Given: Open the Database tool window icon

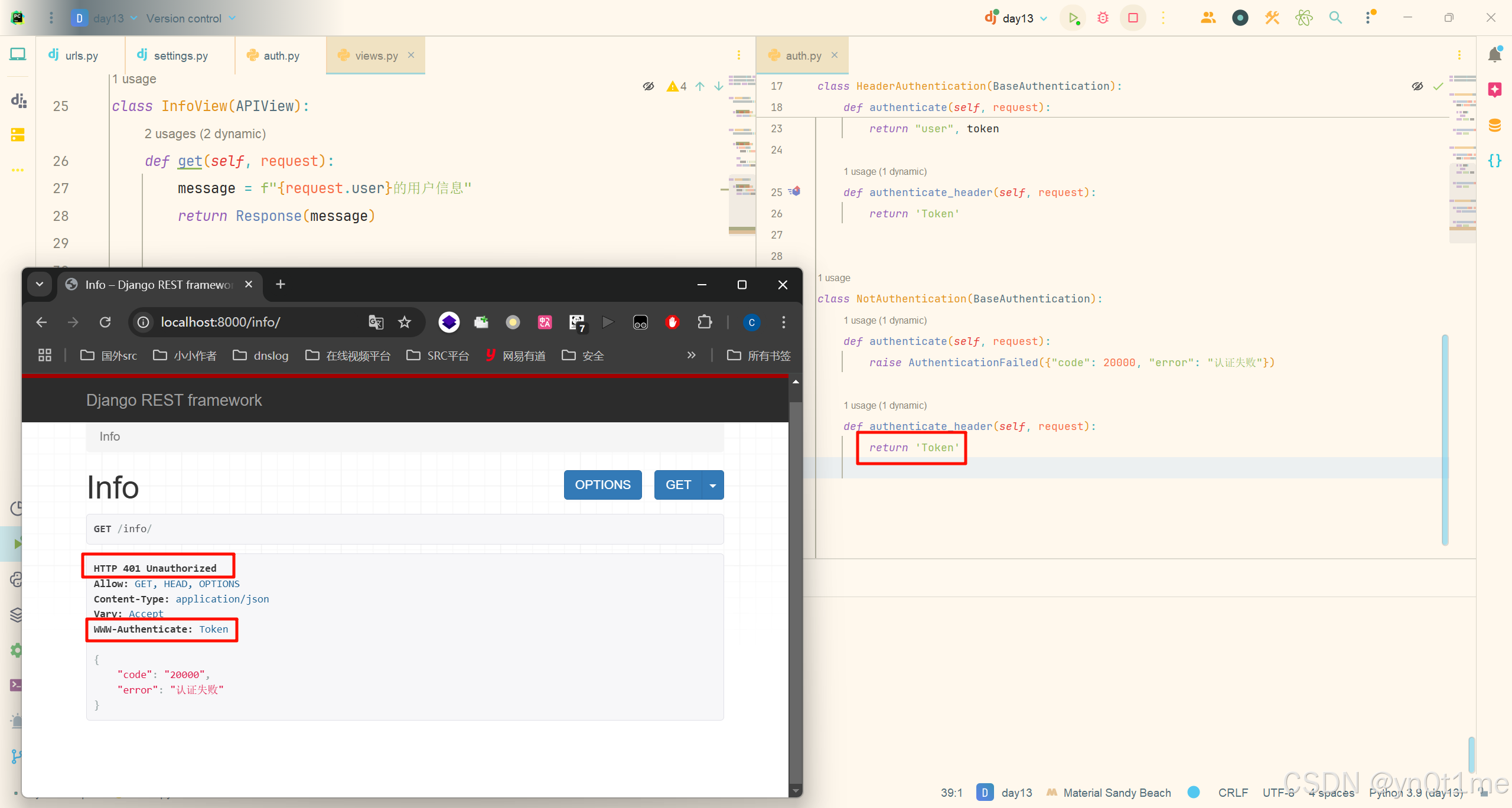Looking at the screenshot, I should 1495,125.
